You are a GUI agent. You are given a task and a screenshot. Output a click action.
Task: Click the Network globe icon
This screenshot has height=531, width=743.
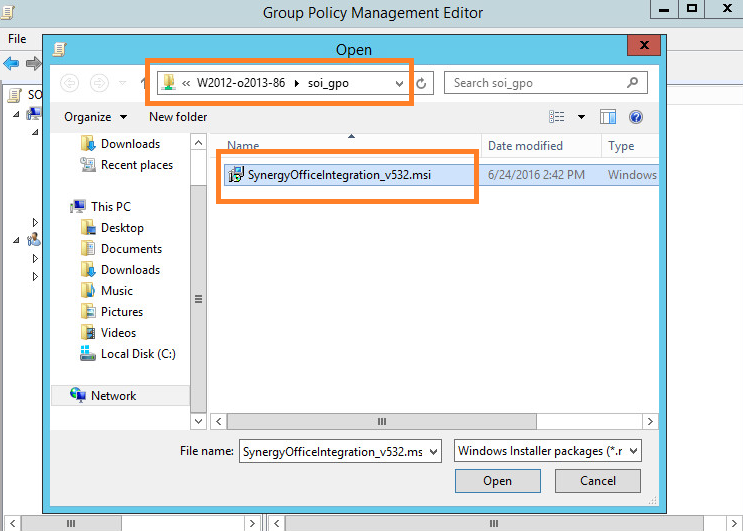point(78,395)
